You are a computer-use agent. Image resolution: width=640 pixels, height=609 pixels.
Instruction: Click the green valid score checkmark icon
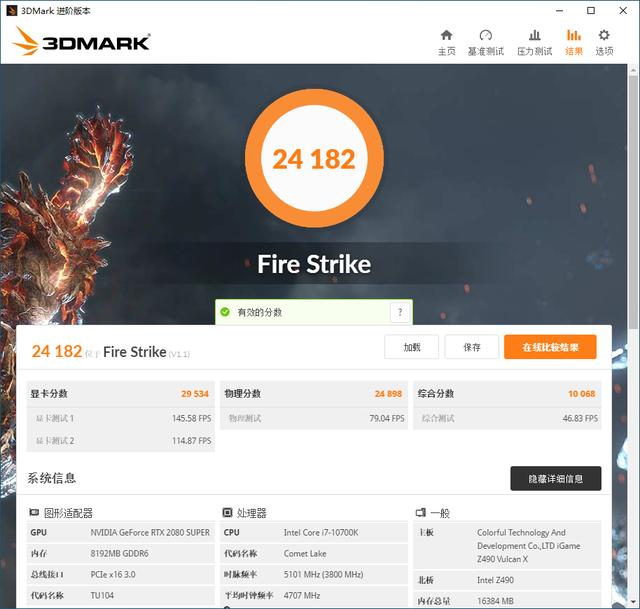(x=225, y=312)
